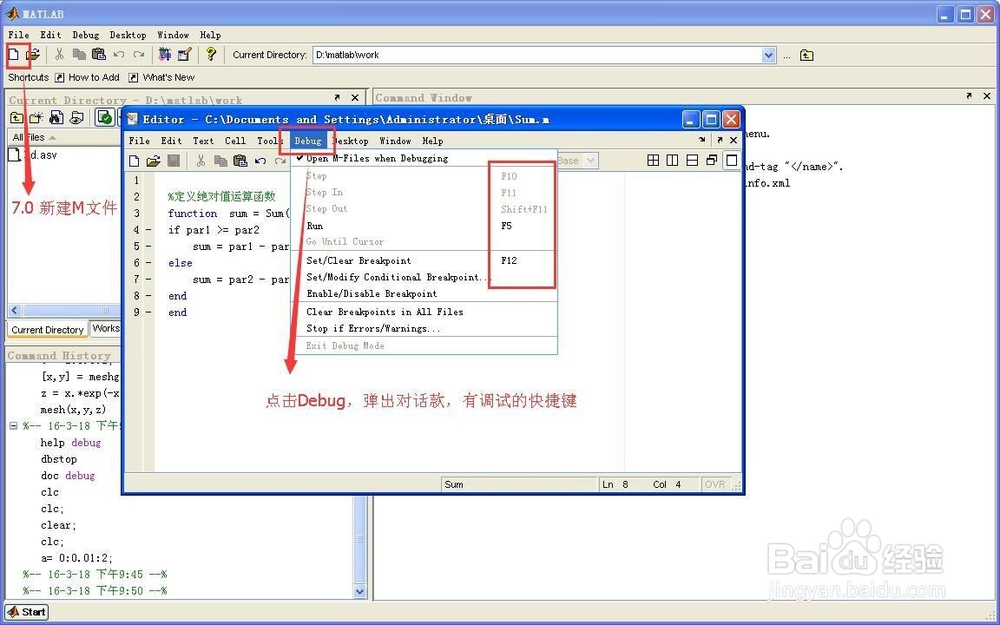Choose Run from Debug menu

pos(424,226)
